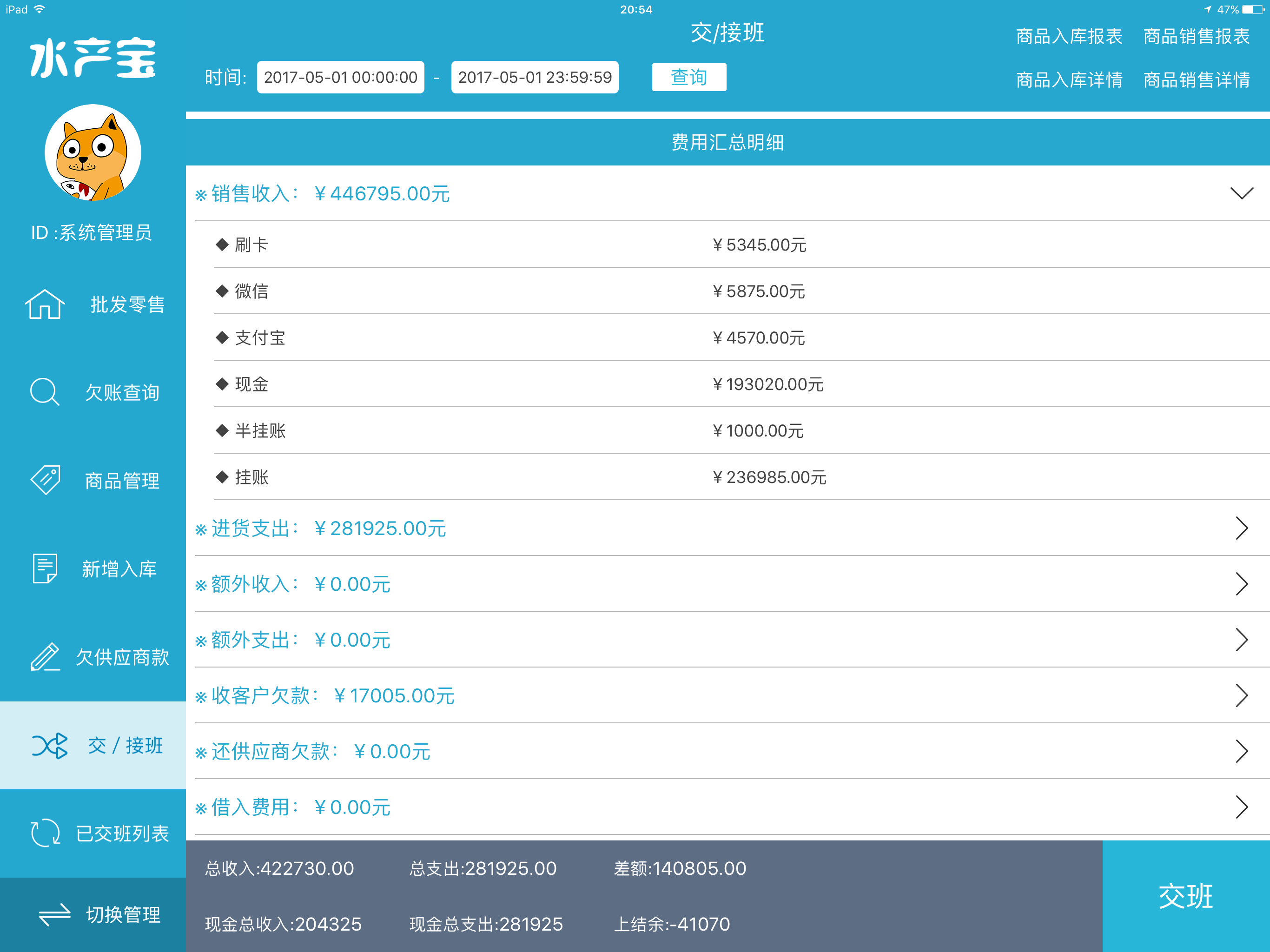
Task: Open 商品销售详情 page
Action: (x=1197, y=80)
